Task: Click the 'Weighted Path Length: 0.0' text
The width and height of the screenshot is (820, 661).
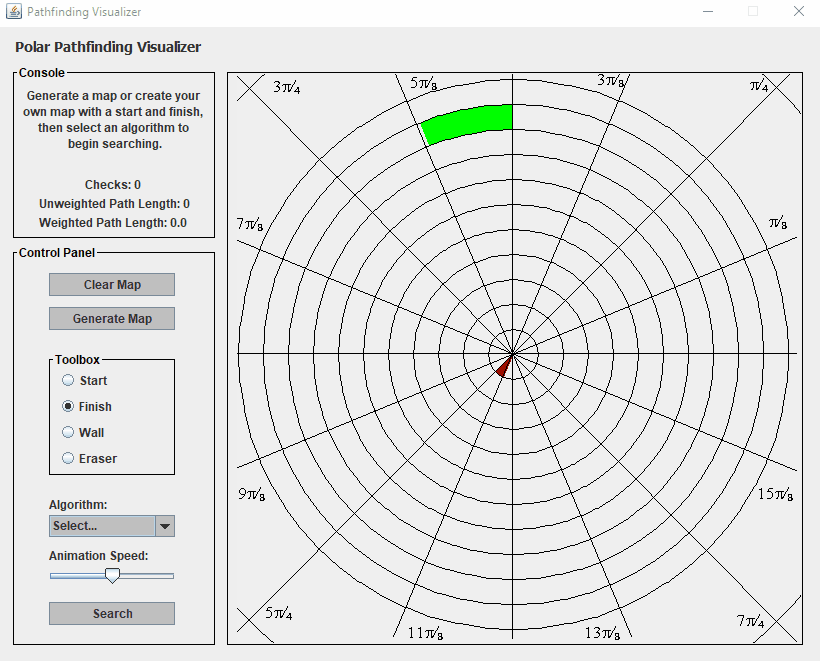Action: point(113,223)
